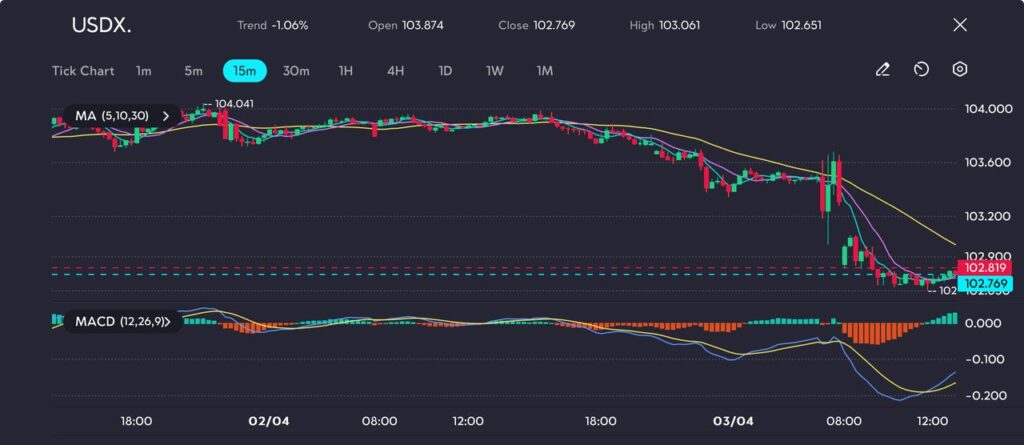Click the indicator gauge icon
Image resolution: width=1024 pixels, height=445 pixels.
(x=921, y=70)
